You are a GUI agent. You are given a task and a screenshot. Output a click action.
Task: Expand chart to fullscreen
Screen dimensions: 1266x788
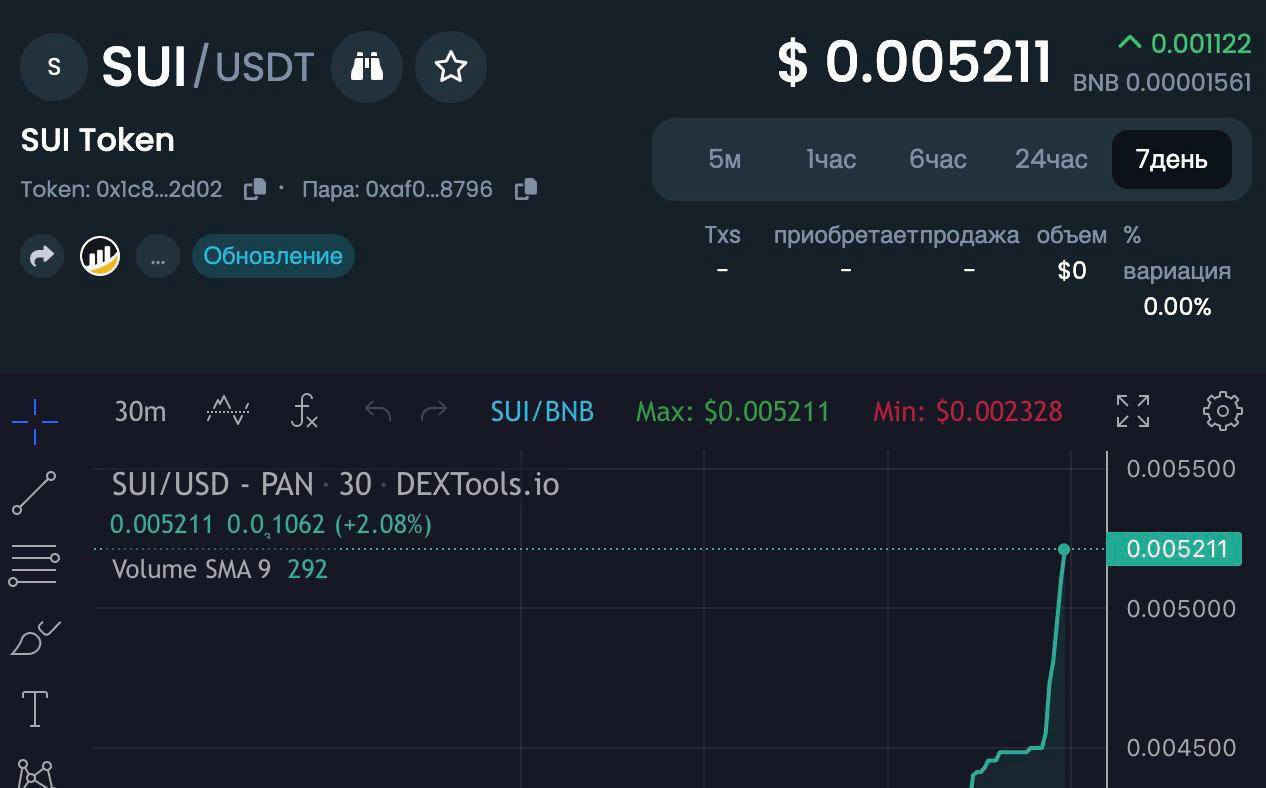[1133, 411]
